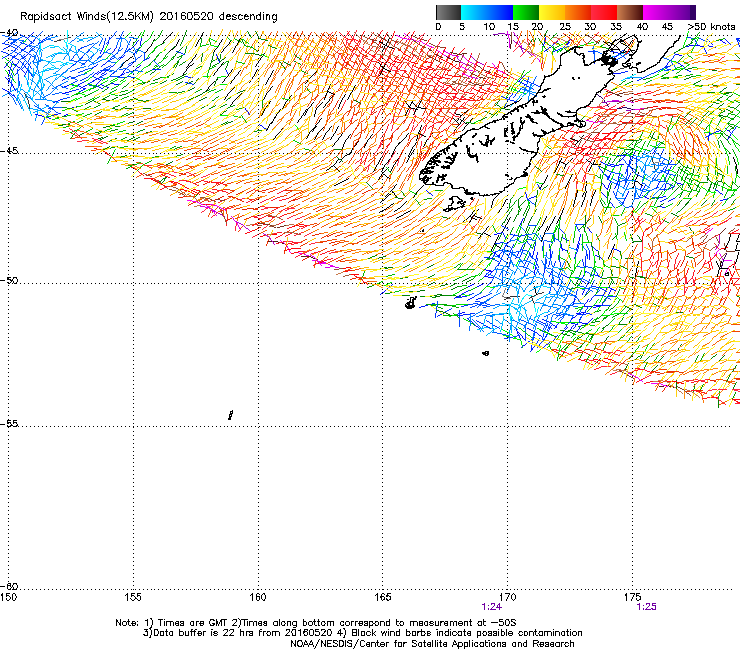Click the Auckland Islands outline near 166E
This screenshot has width=740, height=650.
click(411, 303)
